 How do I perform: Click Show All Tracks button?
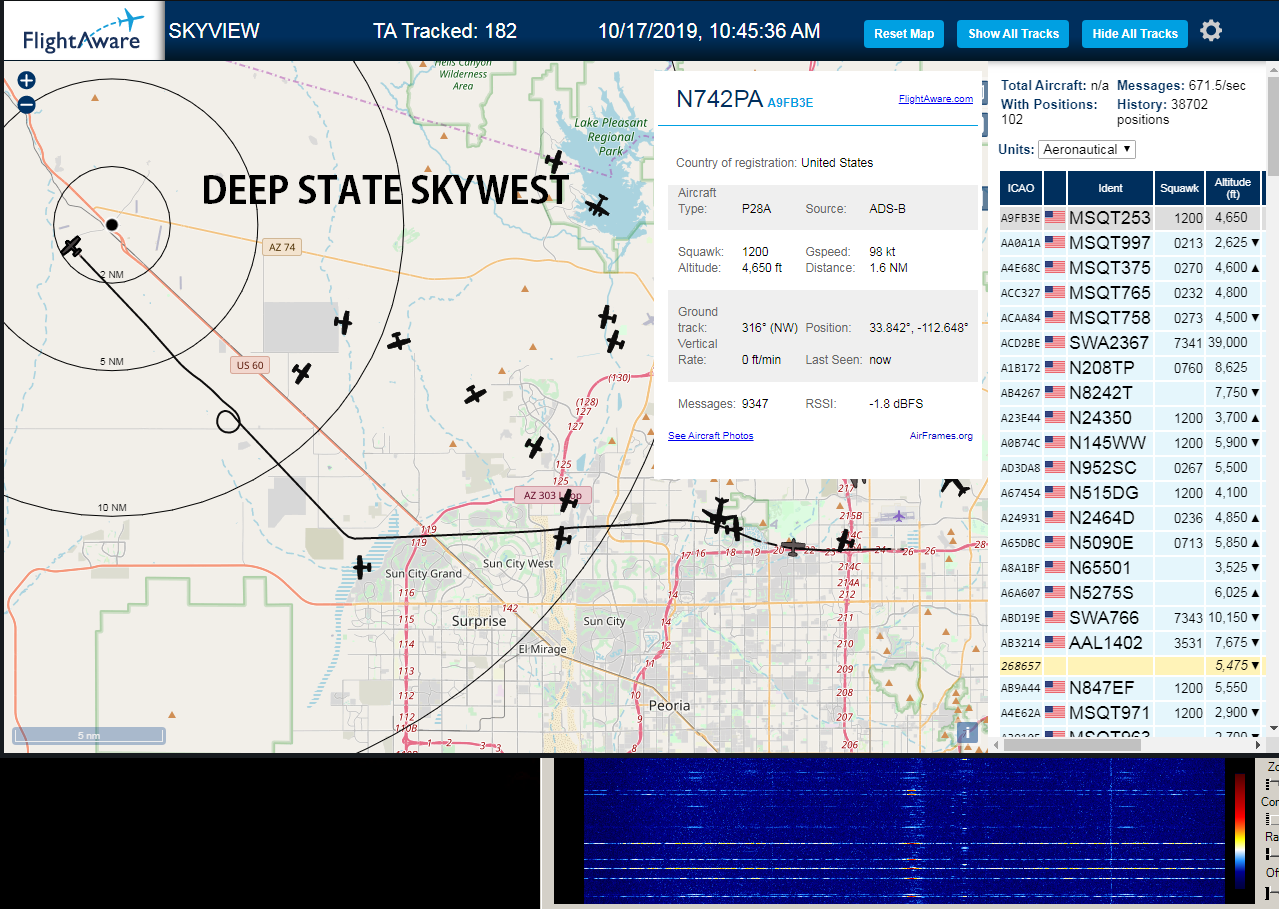(x=1013, y=34)
